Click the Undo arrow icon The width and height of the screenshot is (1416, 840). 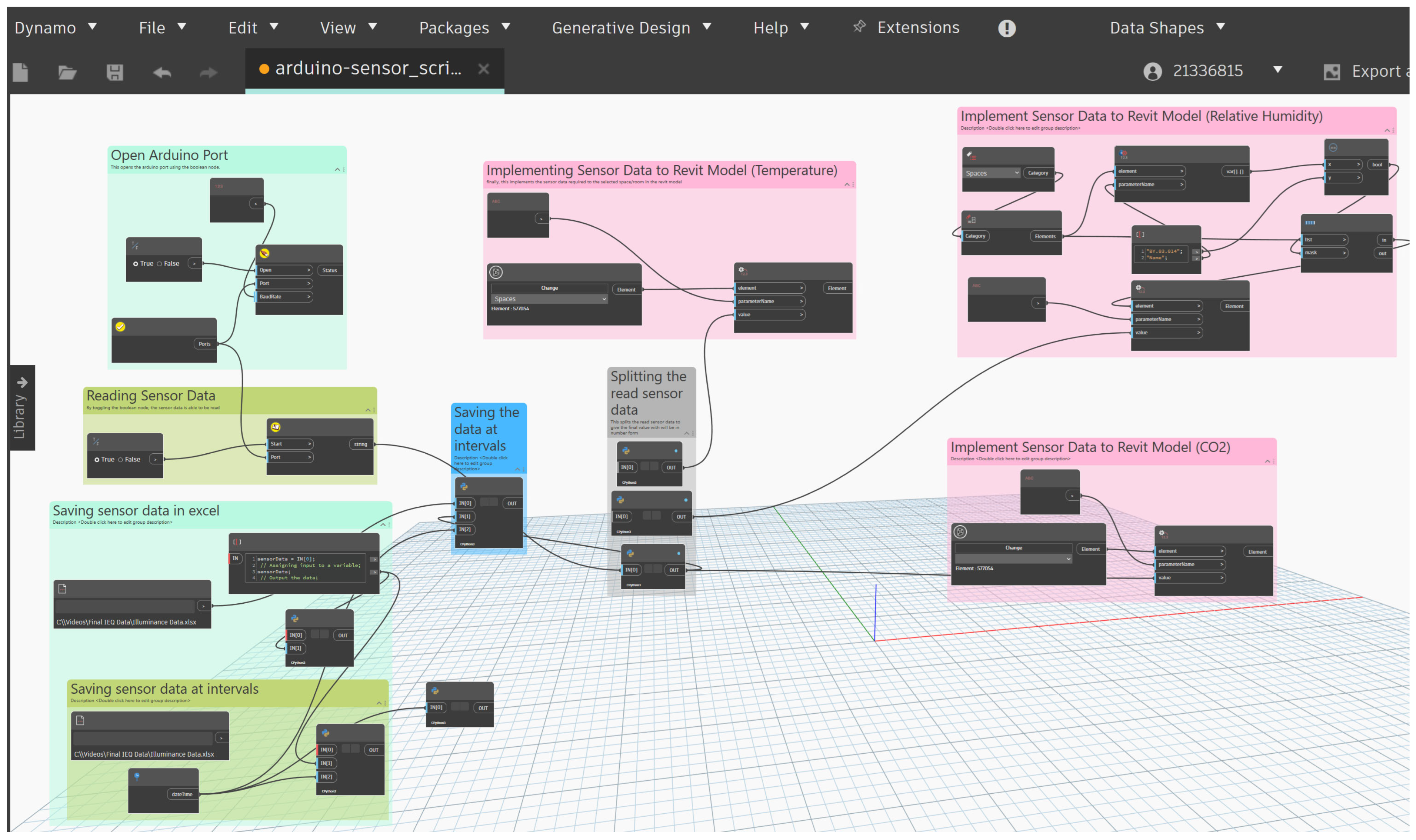[162, 72]
